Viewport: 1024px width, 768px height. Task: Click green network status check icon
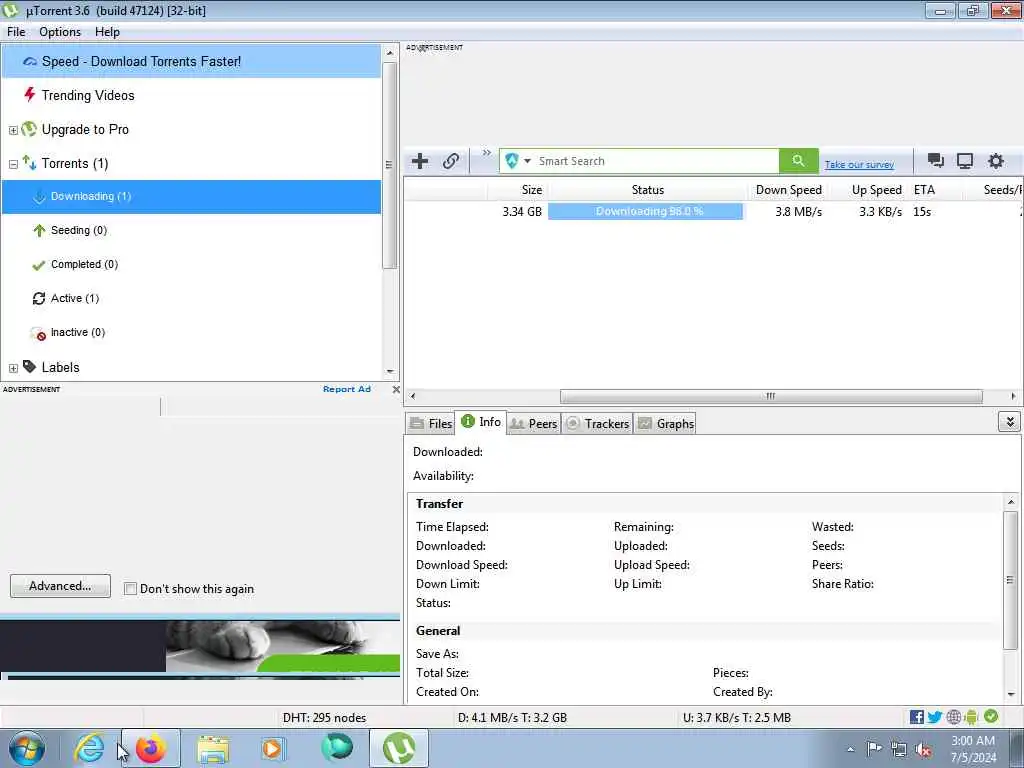pyautogui.click(x=991, y=716)
